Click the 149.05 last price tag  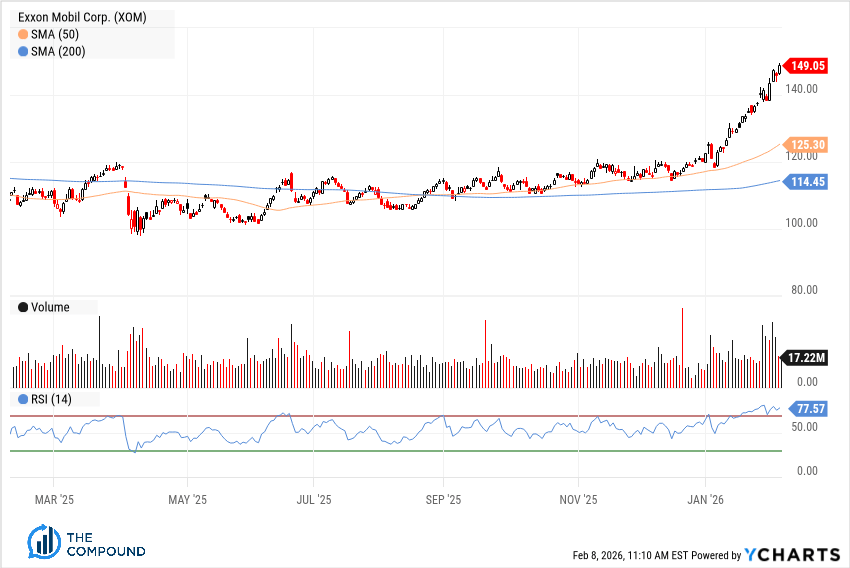click(x=806, y=66)
